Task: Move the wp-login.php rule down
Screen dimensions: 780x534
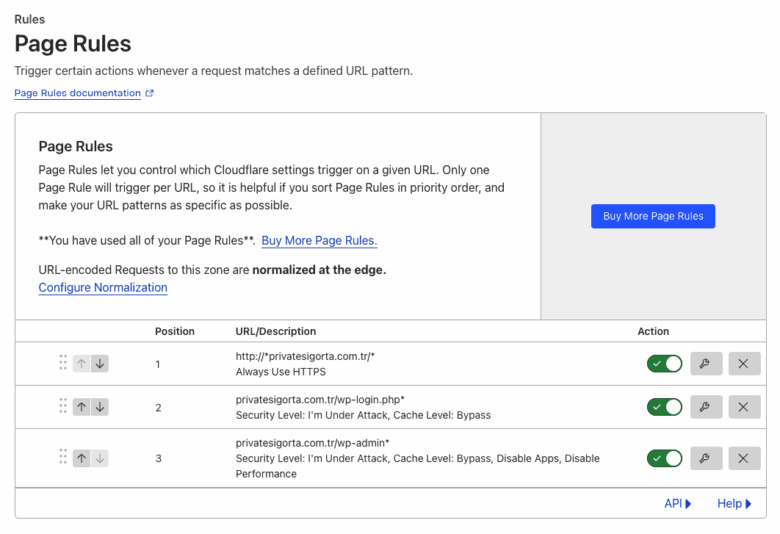Action: [x=99, y=407]
